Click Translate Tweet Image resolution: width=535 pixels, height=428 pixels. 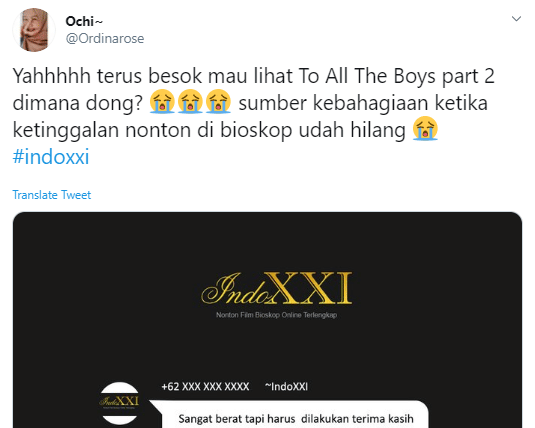click(52, 195)
